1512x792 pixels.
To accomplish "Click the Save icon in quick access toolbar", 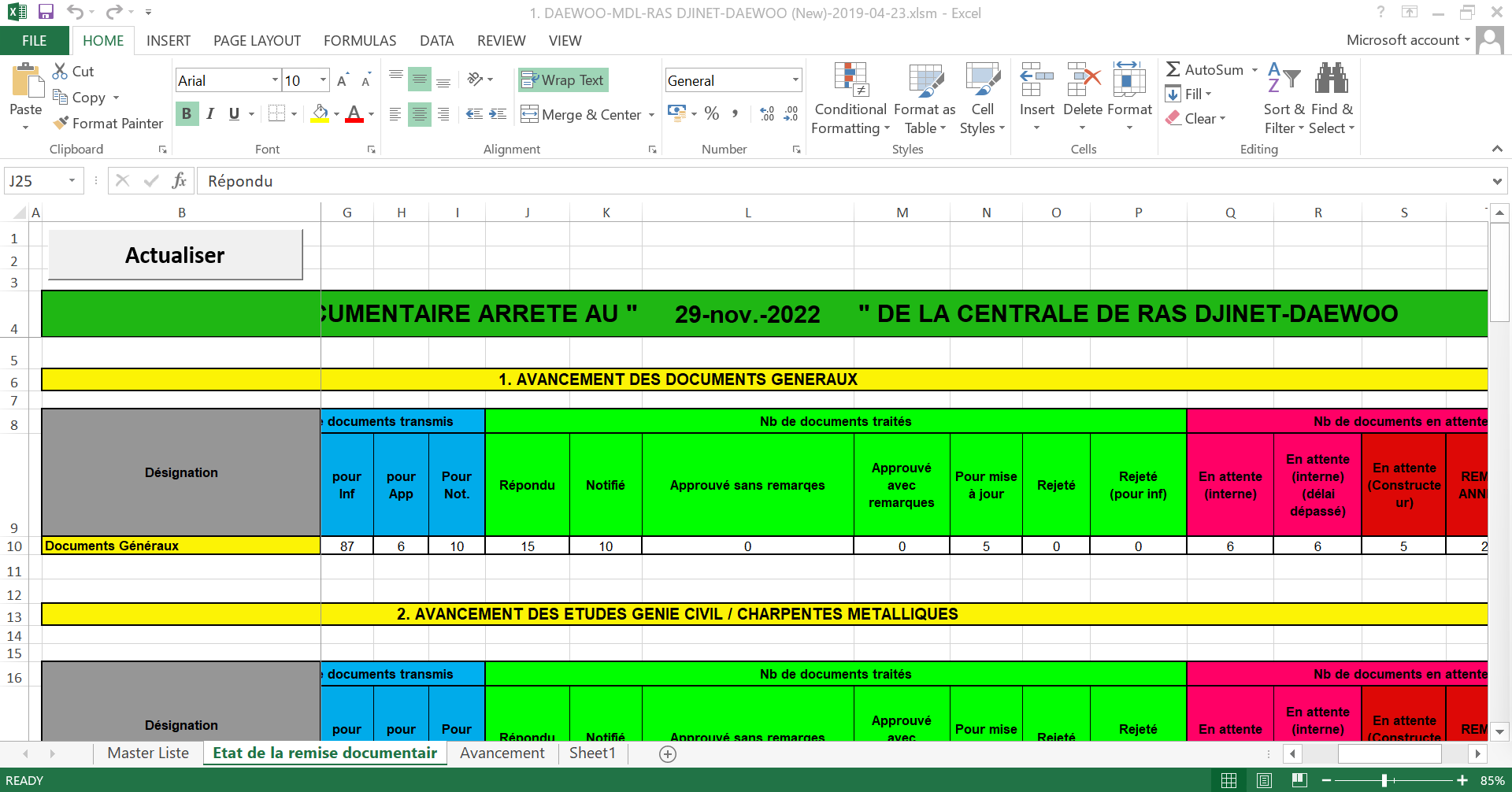I will [46, 12].
